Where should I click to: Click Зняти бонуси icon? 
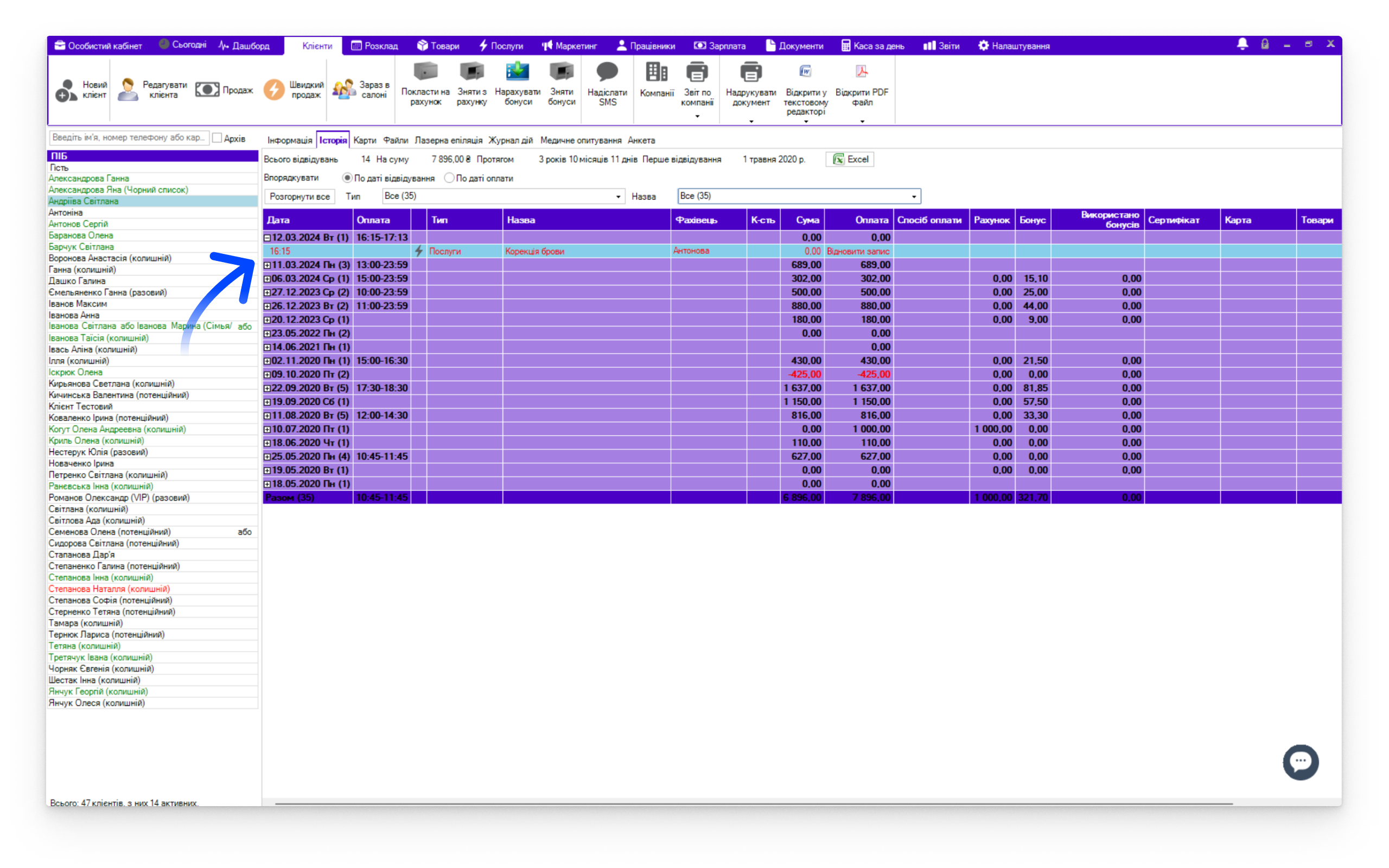coord(562,72)
